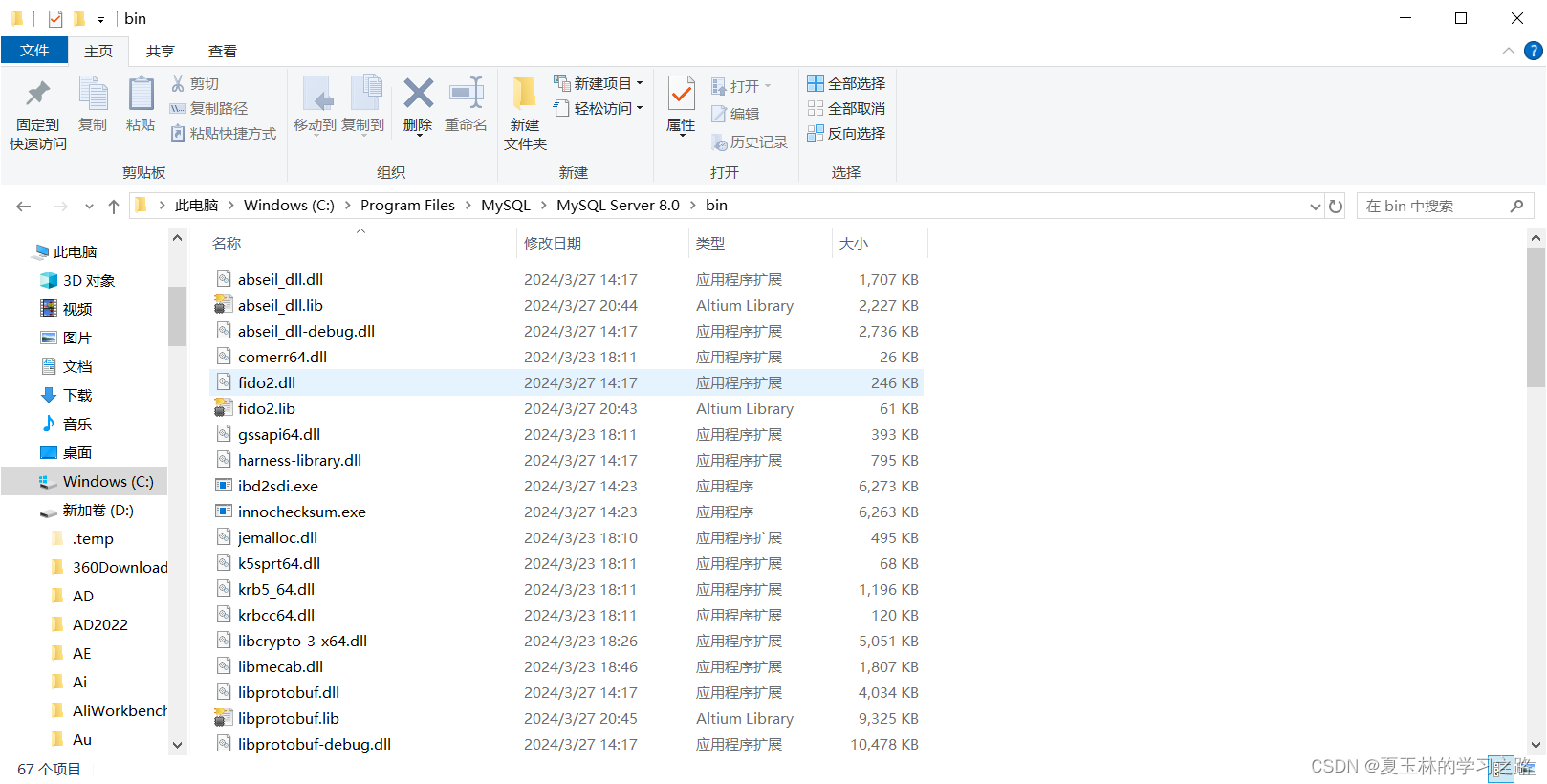Image resolution: width=1547 pixels, height=784 pixels.
Task: Expand the chevron after MySQL Server 8.0
Action: 693,206
